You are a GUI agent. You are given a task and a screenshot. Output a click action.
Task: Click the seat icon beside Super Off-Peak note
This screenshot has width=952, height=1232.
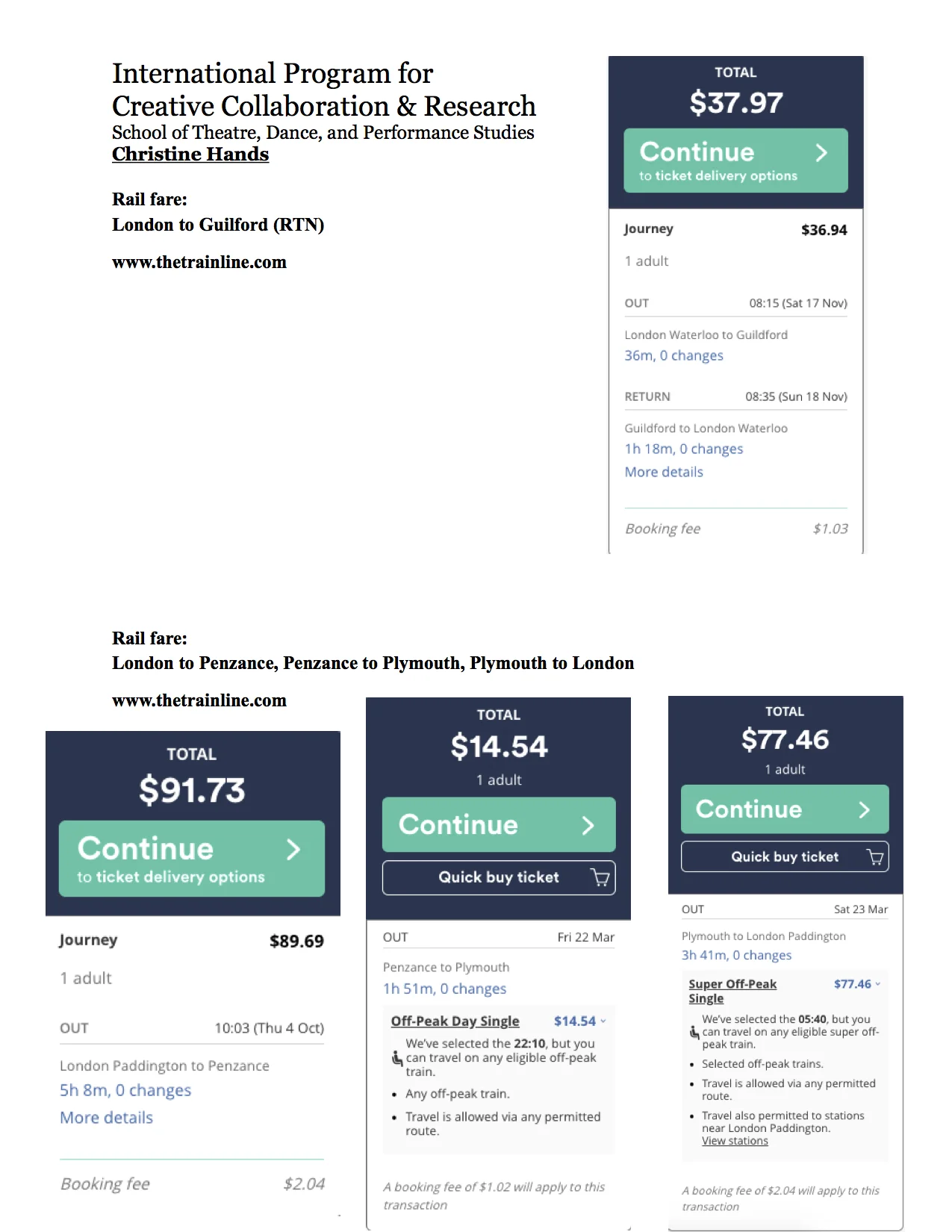click(694, 1033)
